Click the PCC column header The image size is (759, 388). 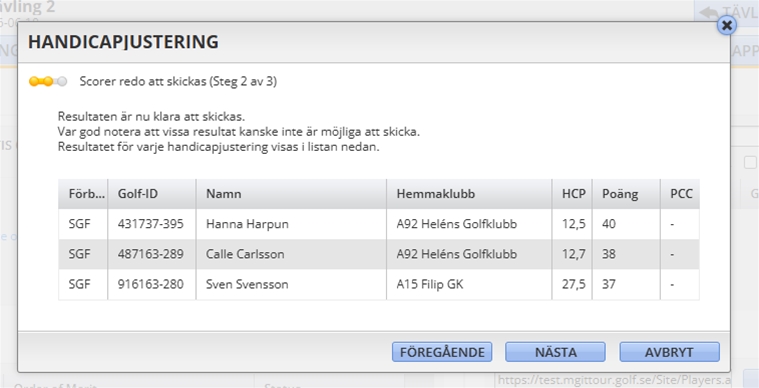[680, 194]
